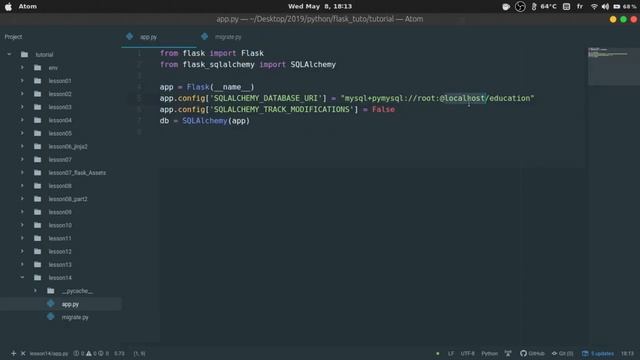Image resolution: width=640 pixels, height=360 pixels.
Task: Click the lesson14/app.py status bar path
Action: click(49, 353)
